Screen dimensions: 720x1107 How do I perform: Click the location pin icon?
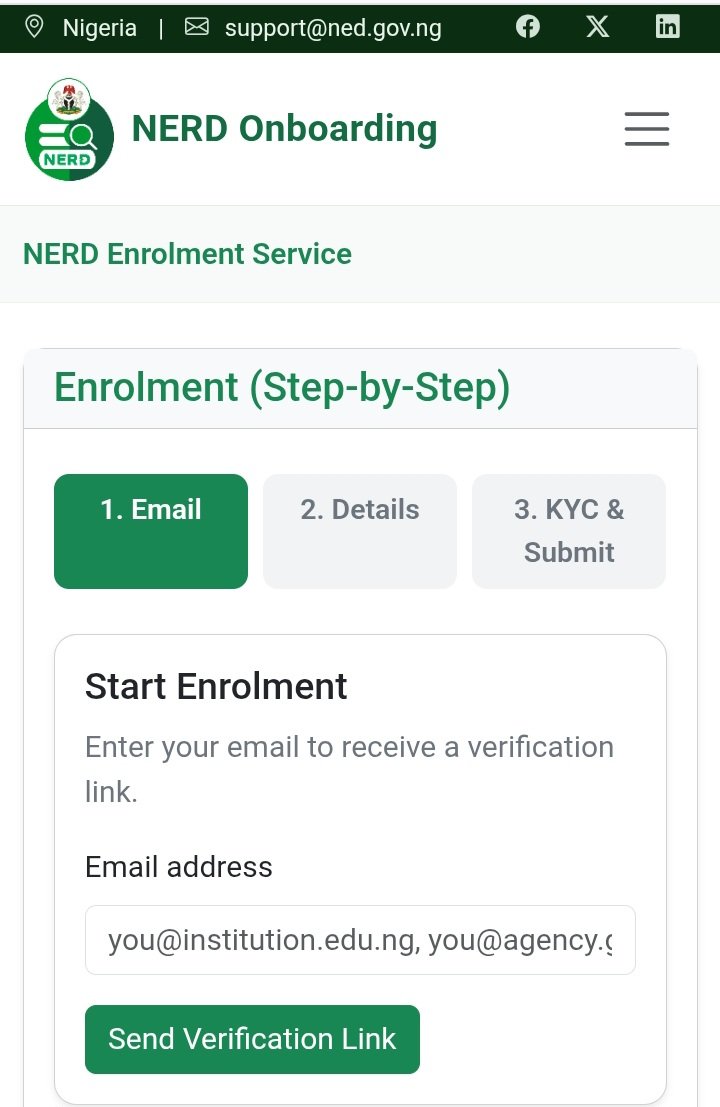point(34,27)
